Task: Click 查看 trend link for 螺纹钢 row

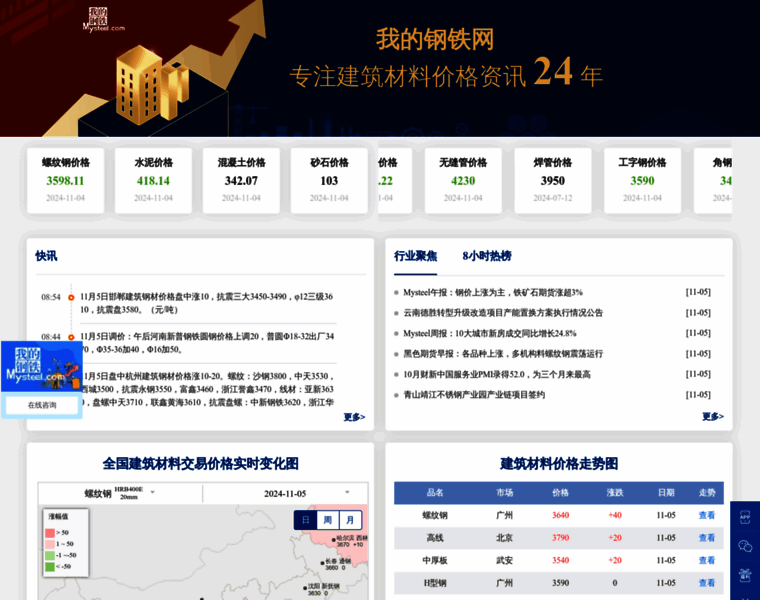Action: point(707,515)
